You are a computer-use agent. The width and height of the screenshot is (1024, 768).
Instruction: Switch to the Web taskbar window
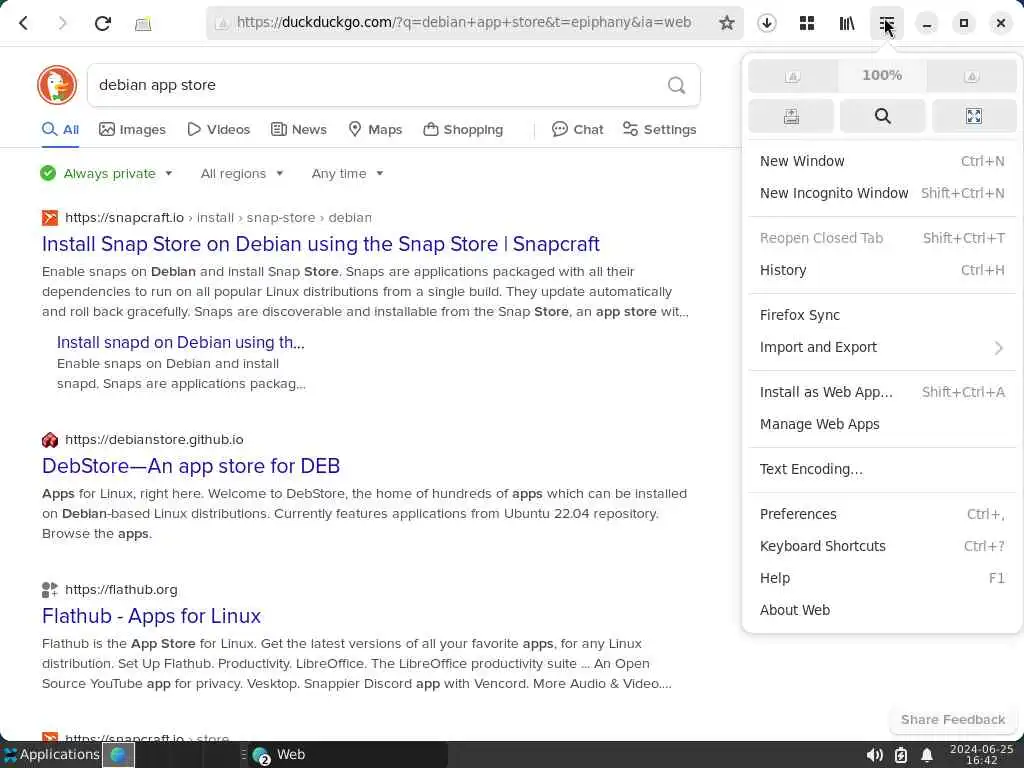coord(346,755)
